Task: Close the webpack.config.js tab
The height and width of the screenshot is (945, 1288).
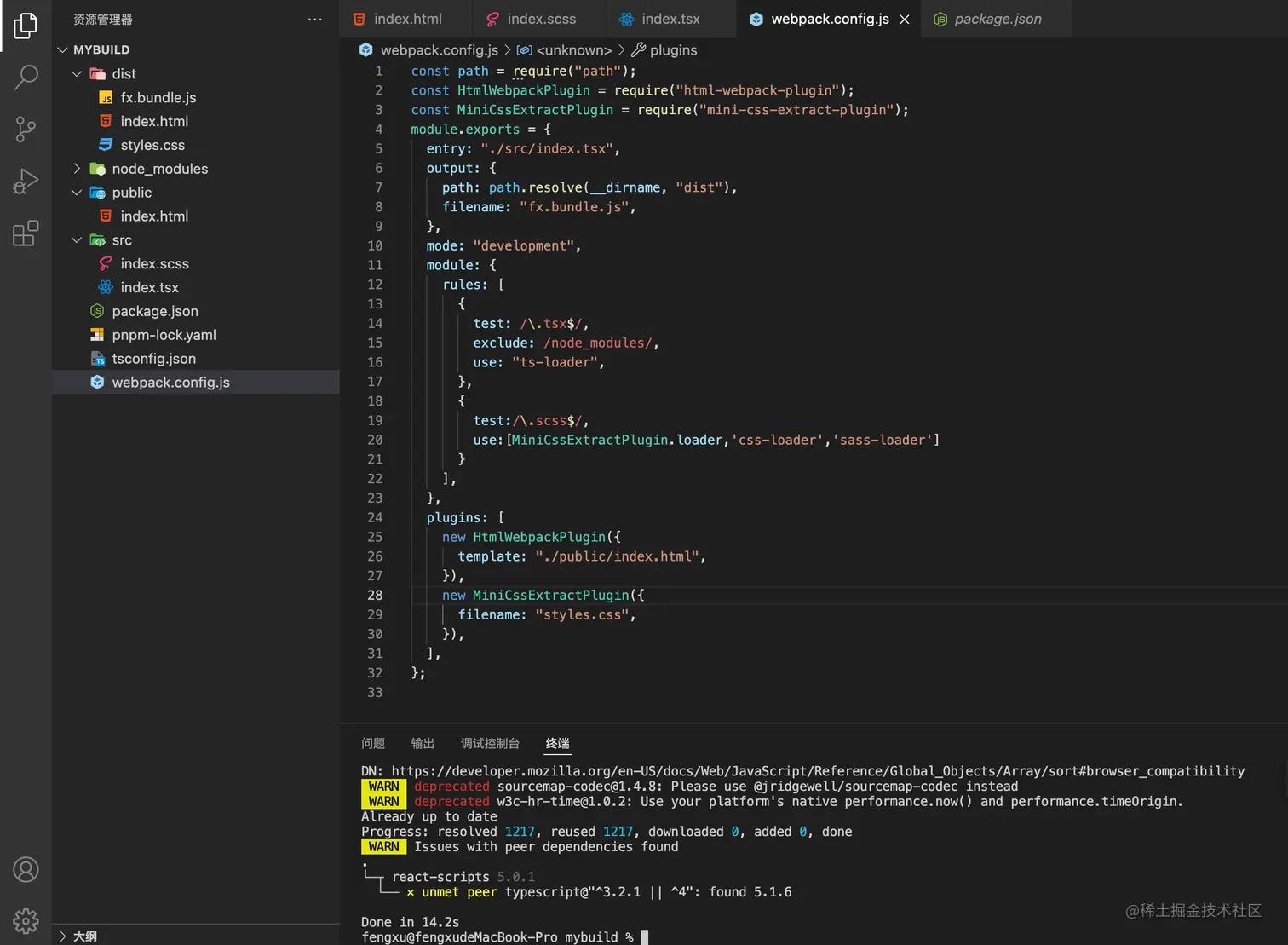Action: pos(905,19)
